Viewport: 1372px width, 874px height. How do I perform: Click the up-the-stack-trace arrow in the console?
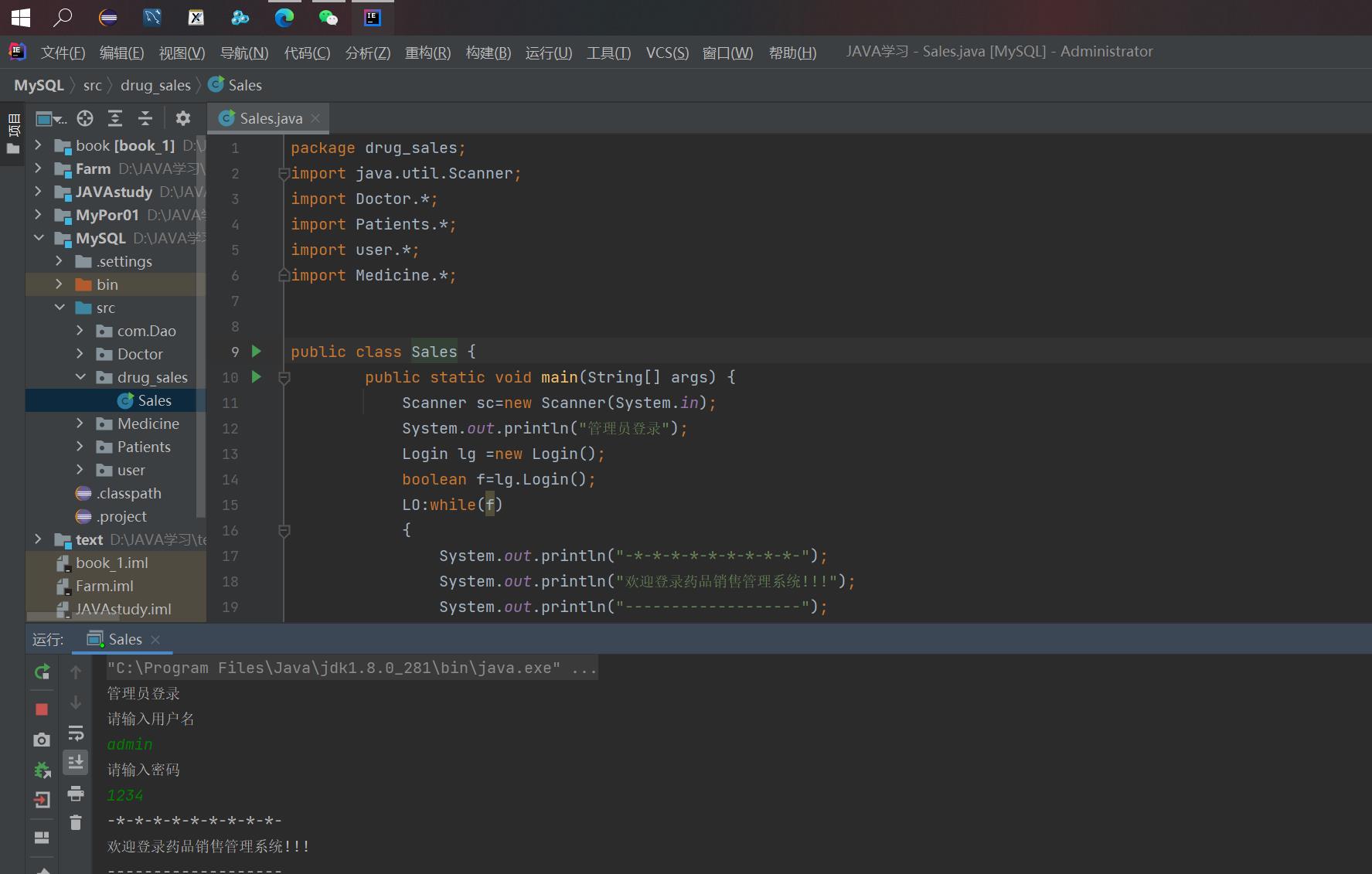coord(76,672)
